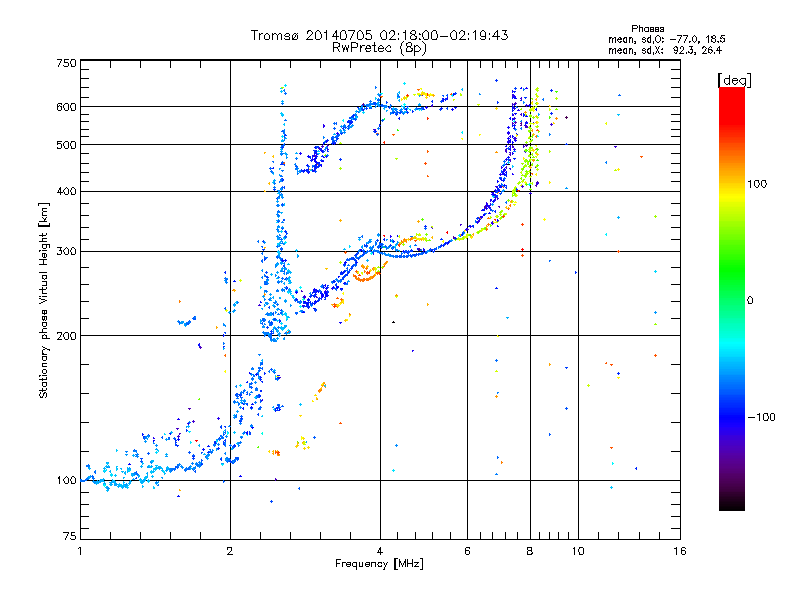Click the x-axis label '4'
The image size is (800, 600).
click(380, 551)
